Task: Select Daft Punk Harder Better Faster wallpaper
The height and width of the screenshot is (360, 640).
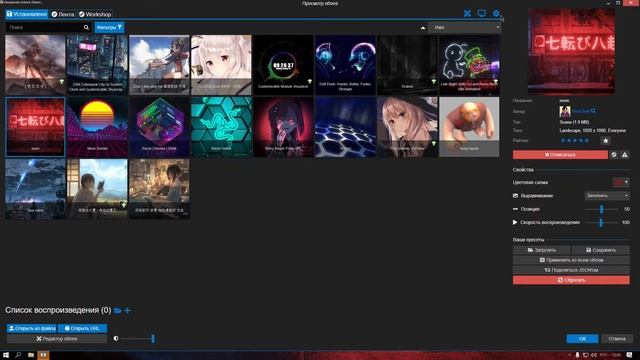Action: [345, 65]
